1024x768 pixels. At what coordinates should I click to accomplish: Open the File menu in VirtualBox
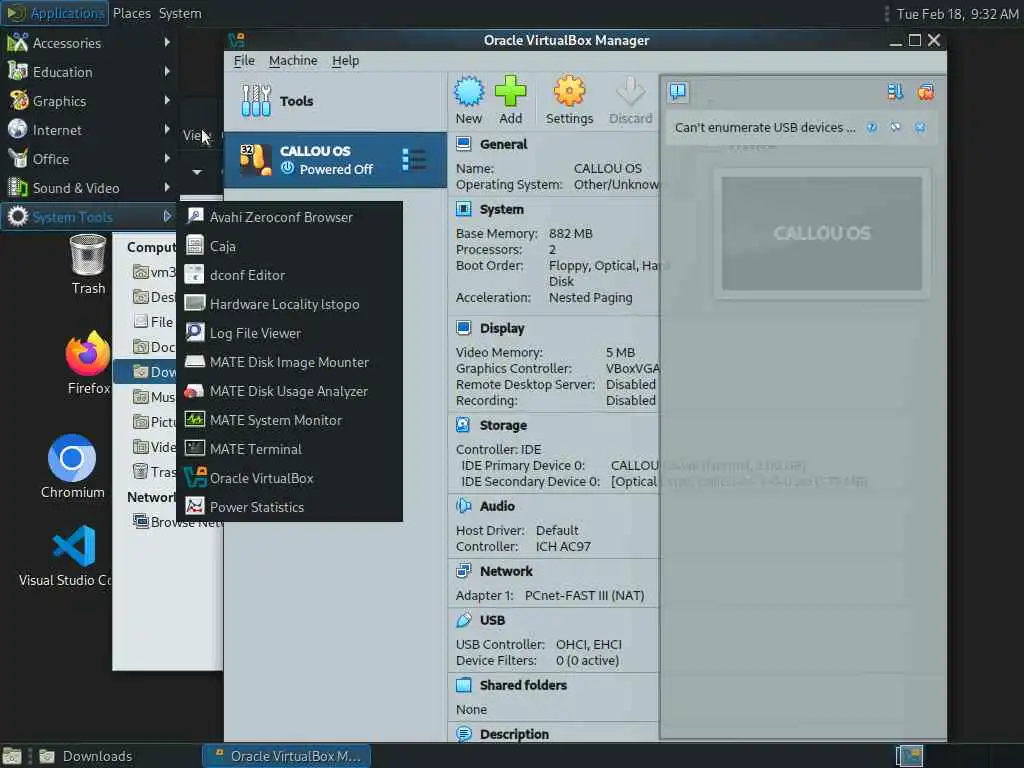pyautogui.click(x=244, y=61)
